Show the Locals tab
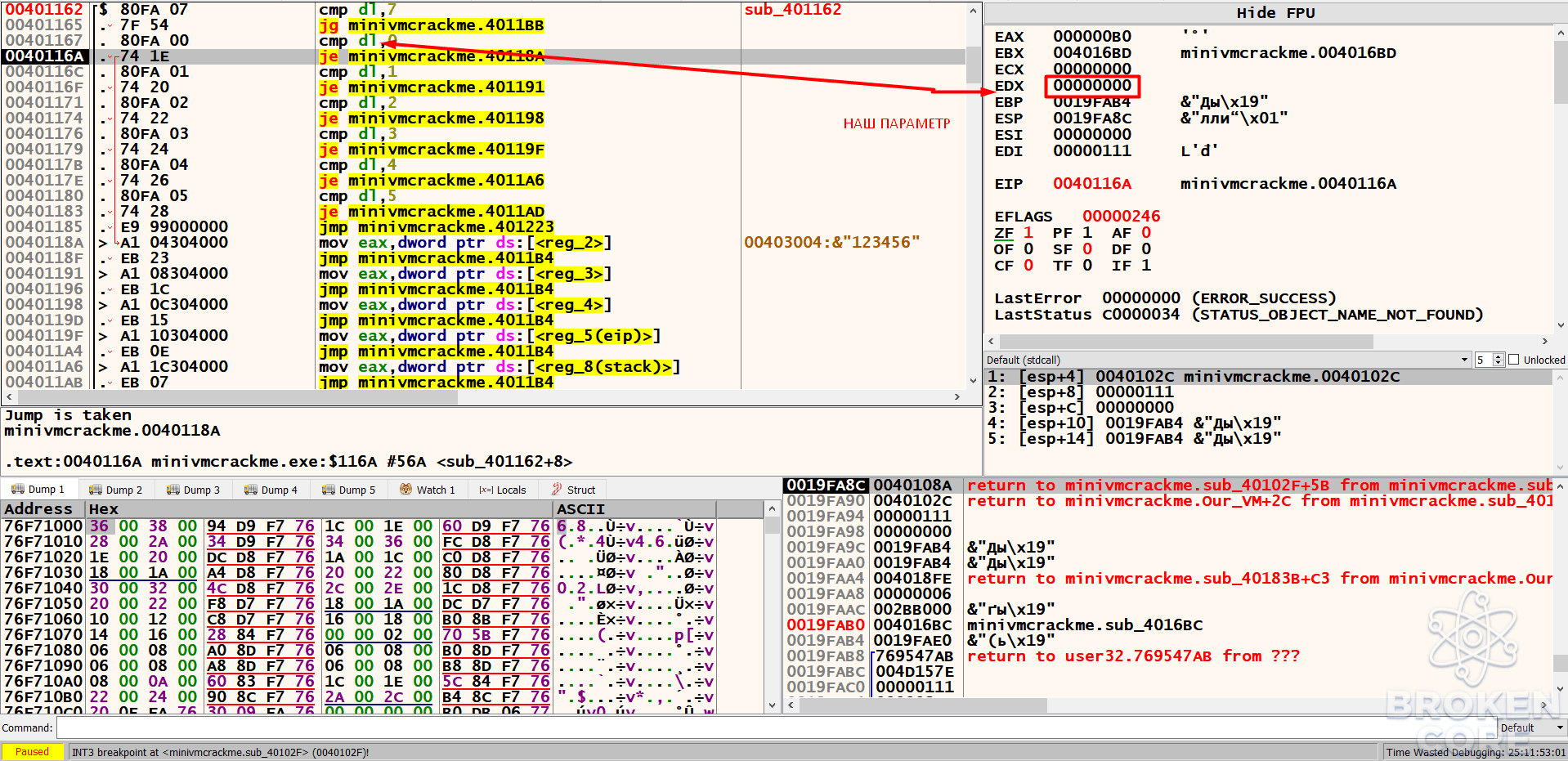 [x=503, y=490]
